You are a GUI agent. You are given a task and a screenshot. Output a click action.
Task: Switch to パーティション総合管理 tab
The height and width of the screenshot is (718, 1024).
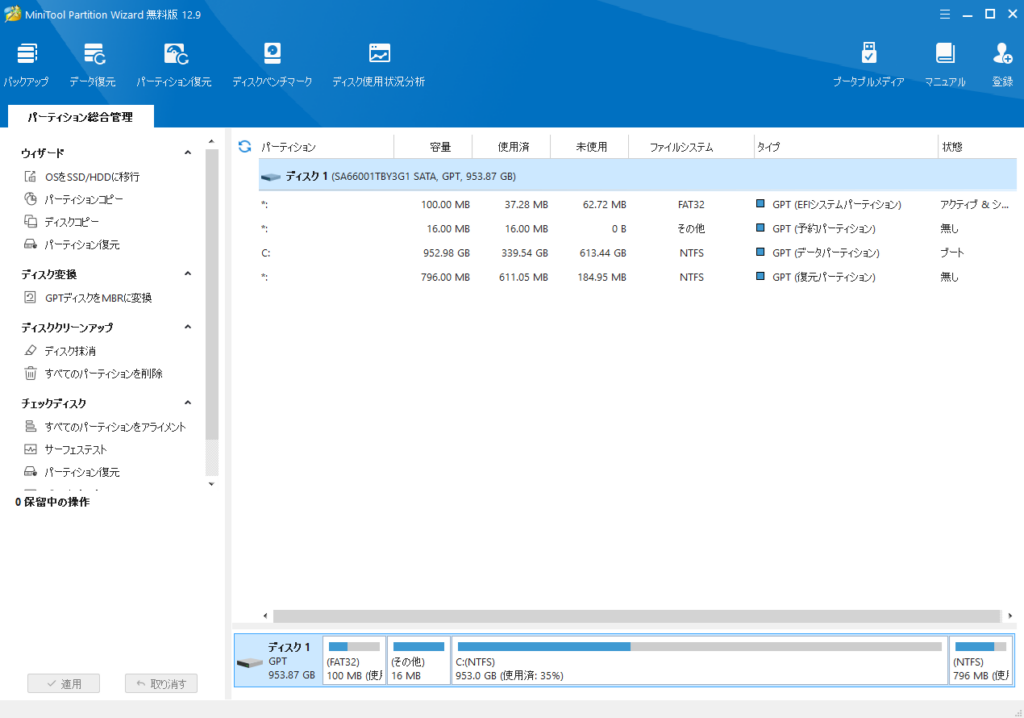(x=80, y=117)
